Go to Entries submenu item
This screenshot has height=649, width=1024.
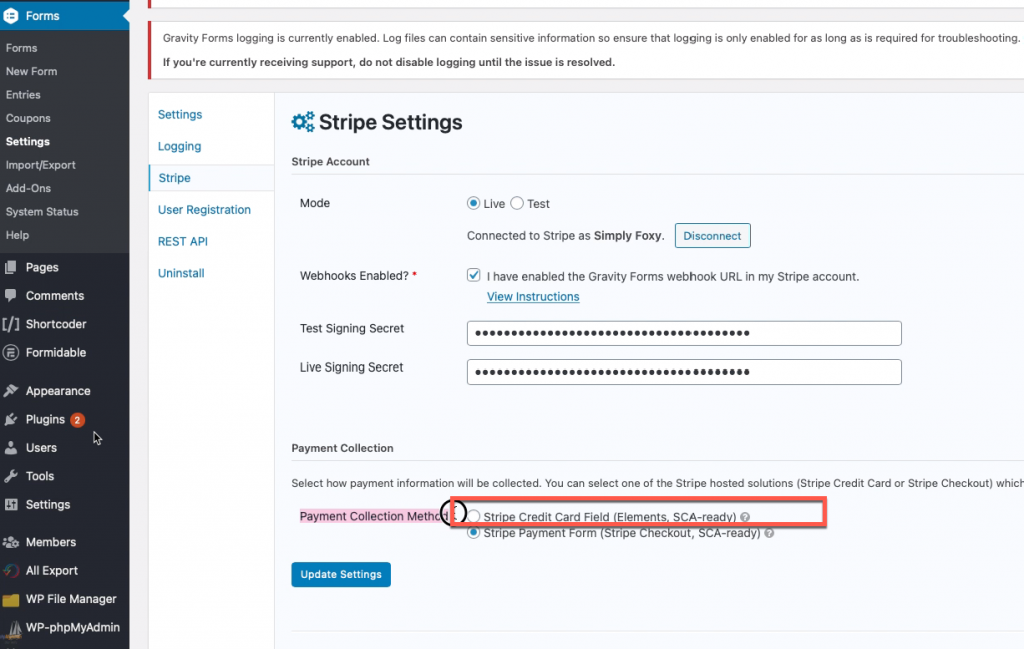tap(23, 95)
